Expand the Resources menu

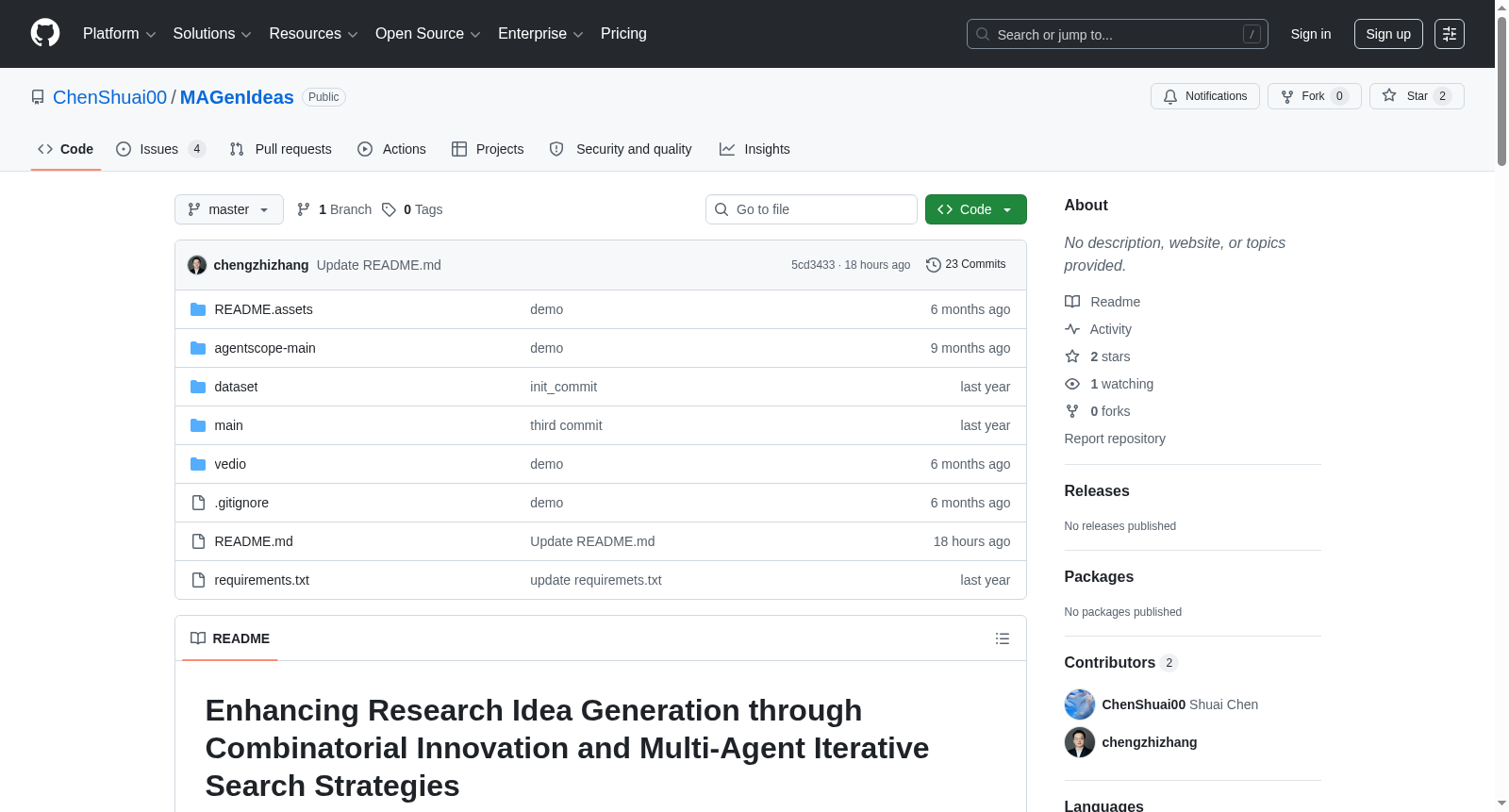313,34
